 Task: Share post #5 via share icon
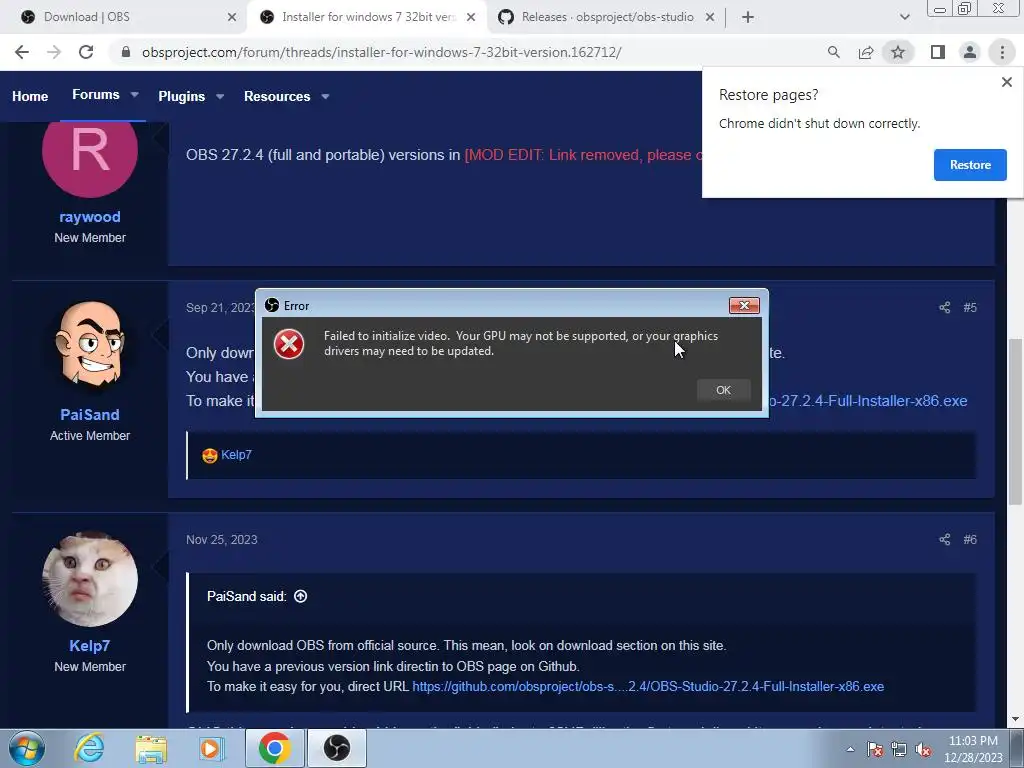coord(944,308)
